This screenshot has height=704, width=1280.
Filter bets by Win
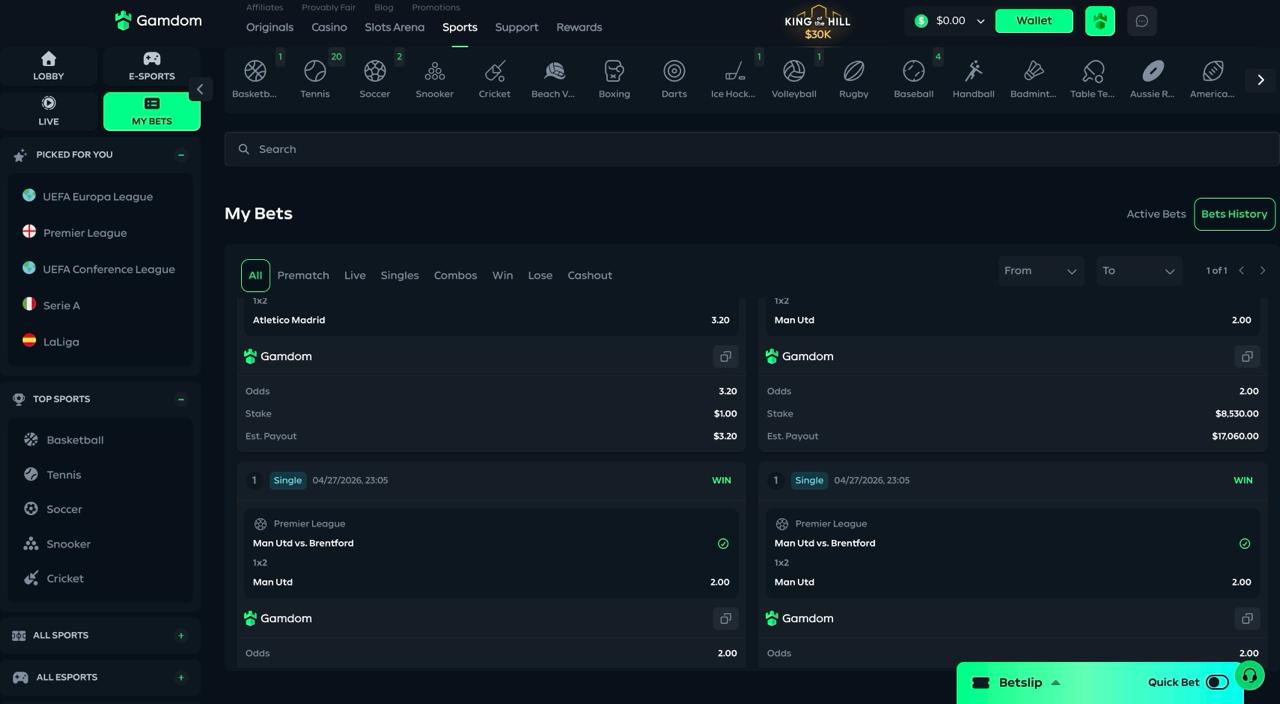point(503,275)
